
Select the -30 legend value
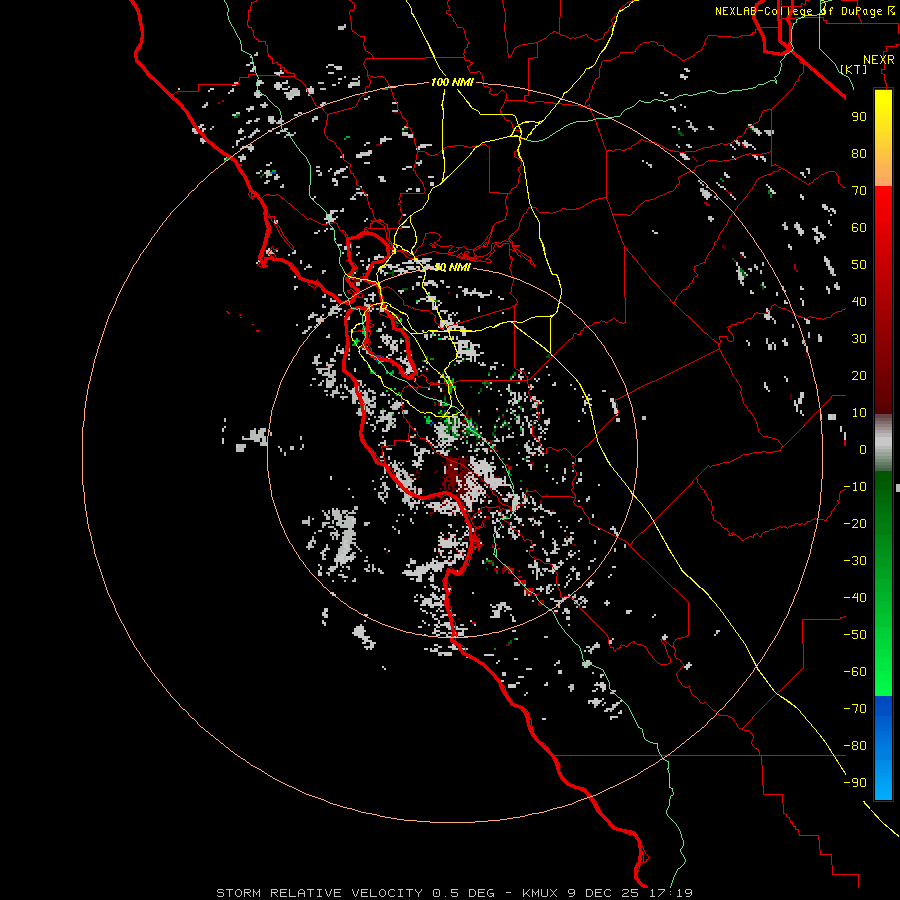click(x=855, y=561)
